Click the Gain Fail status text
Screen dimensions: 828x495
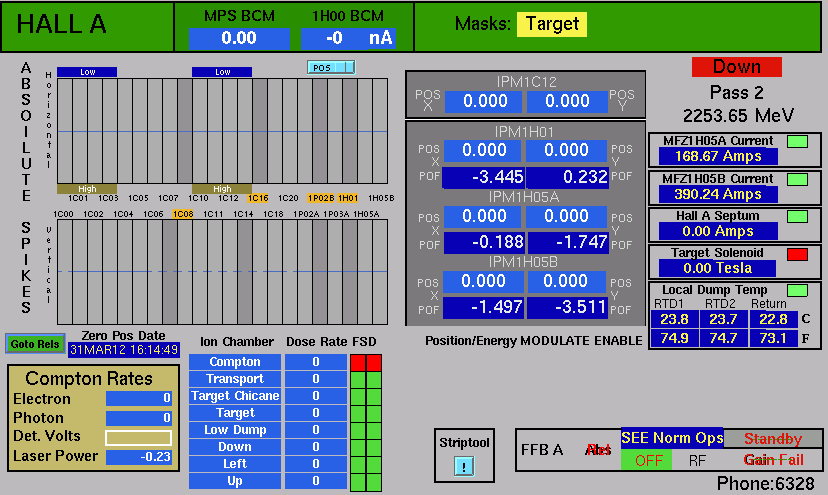point(773,460)
